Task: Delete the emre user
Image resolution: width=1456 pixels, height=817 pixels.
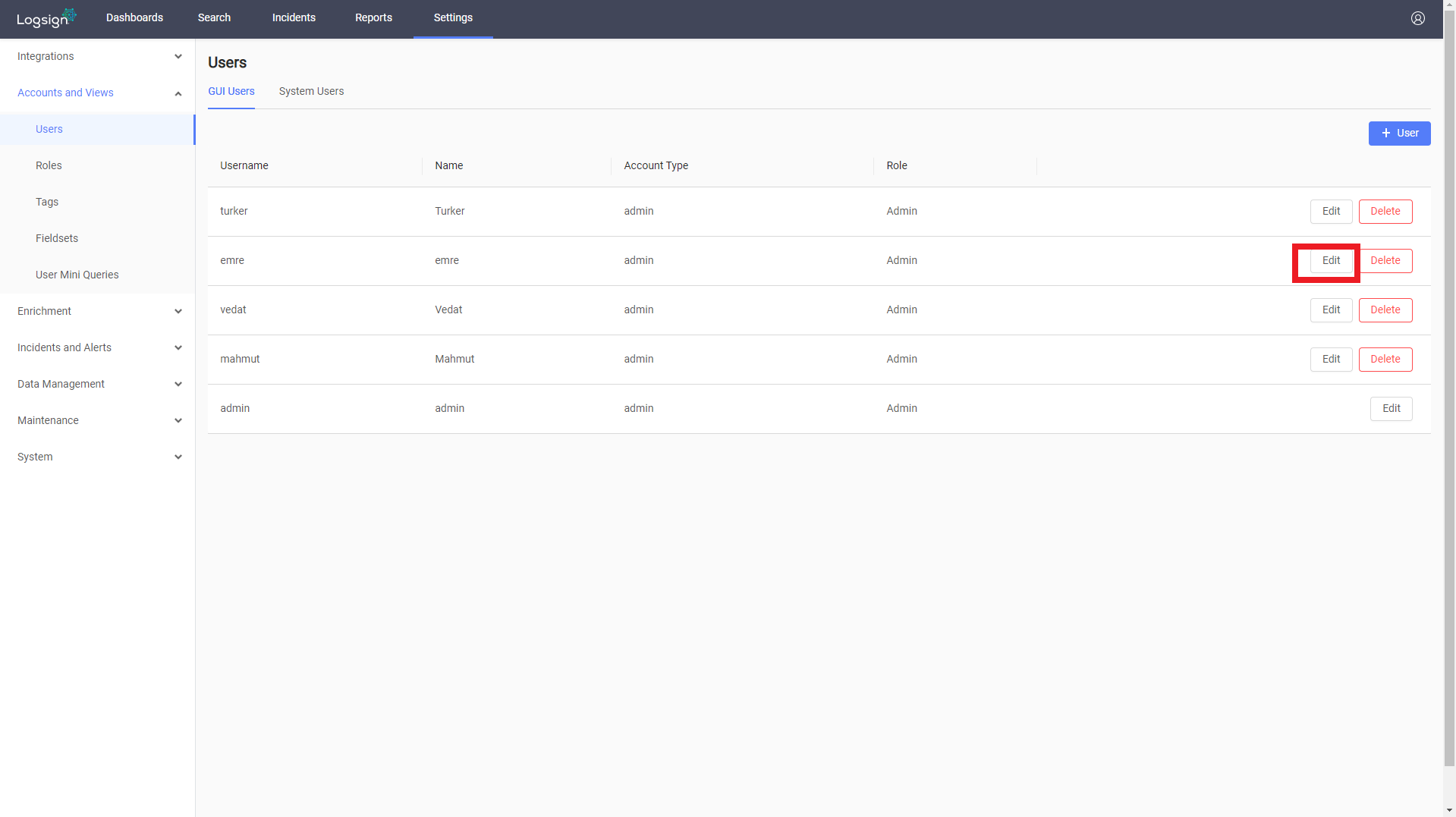Action: (x=1385, y=260)
